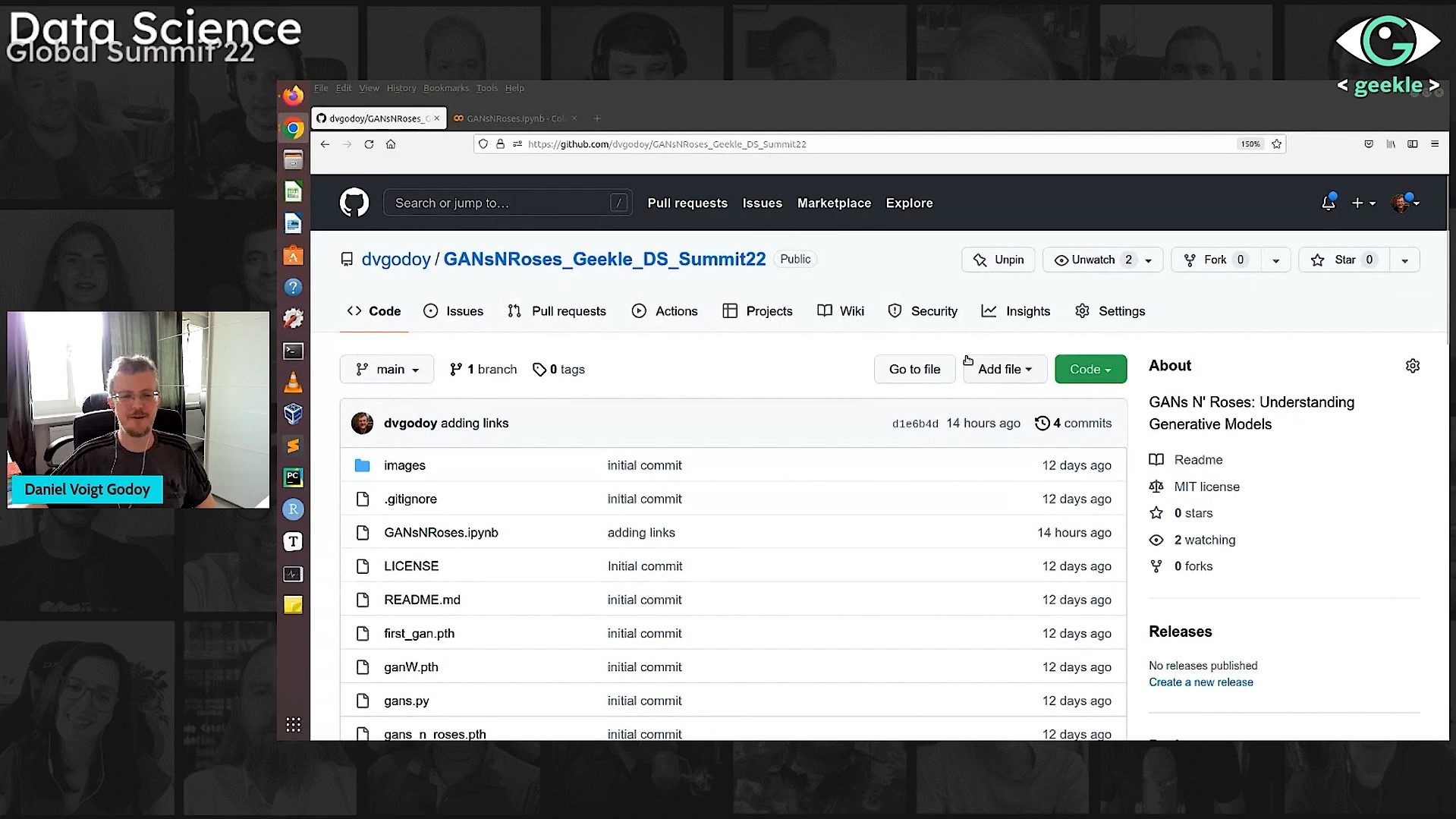Open the Wiki repository tab
The width and height of the screenshot is (1456, 819).
[841, 311]
